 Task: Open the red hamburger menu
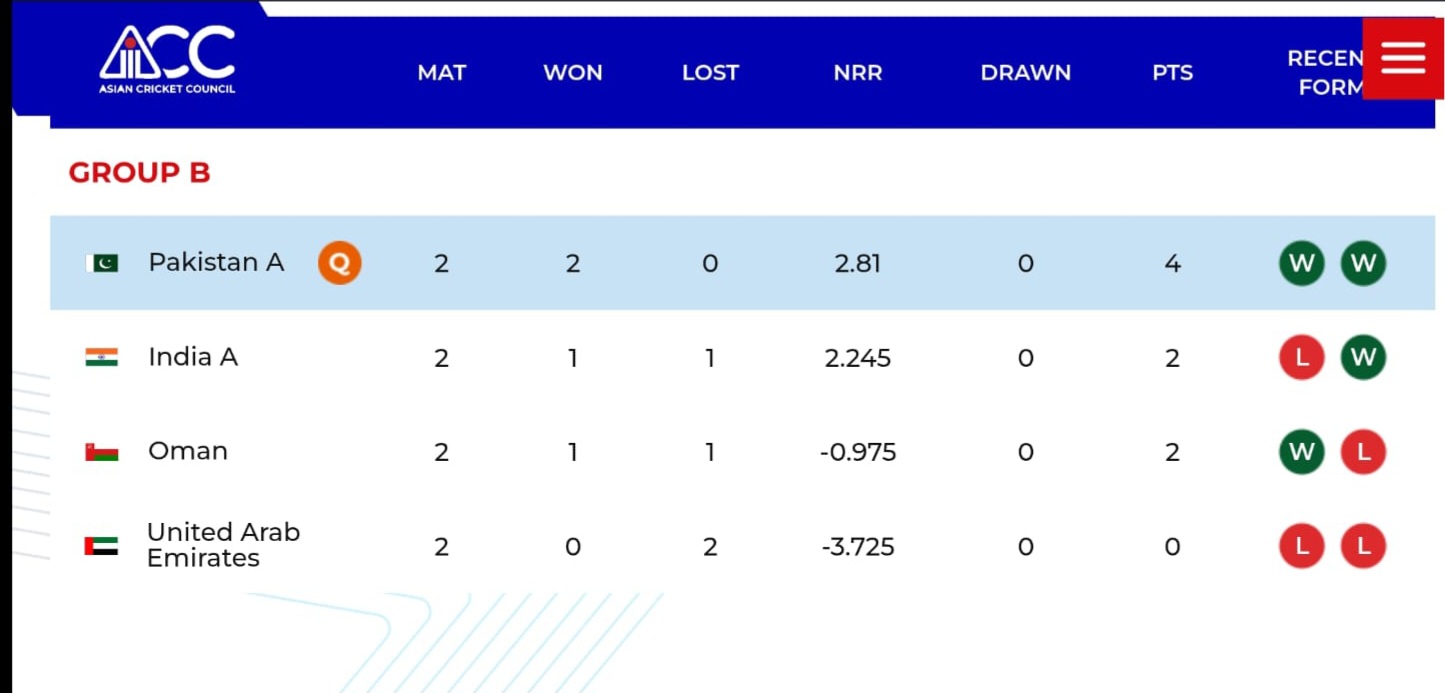pyautogui.click(x=1403, y=58)
